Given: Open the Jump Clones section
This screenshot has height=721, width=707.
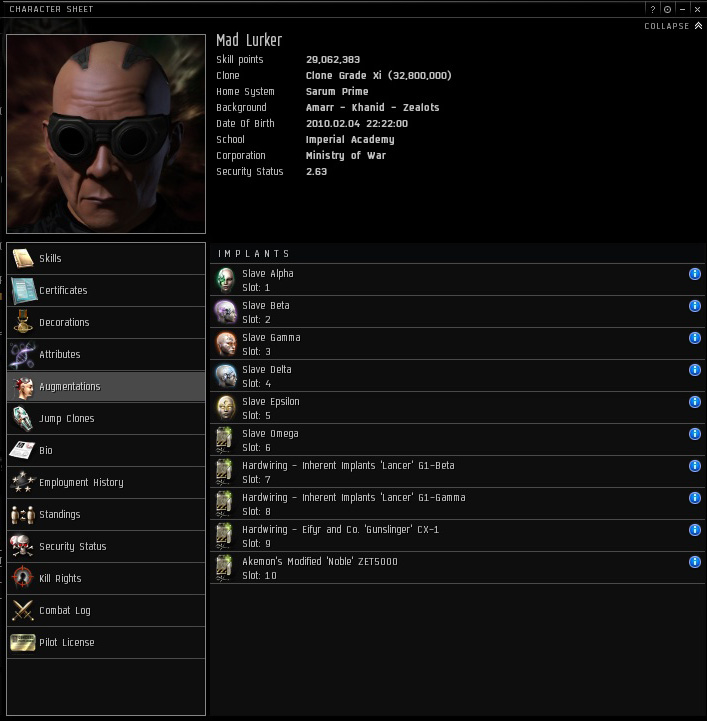Looking at the screenshot, I should coord(106,418).
